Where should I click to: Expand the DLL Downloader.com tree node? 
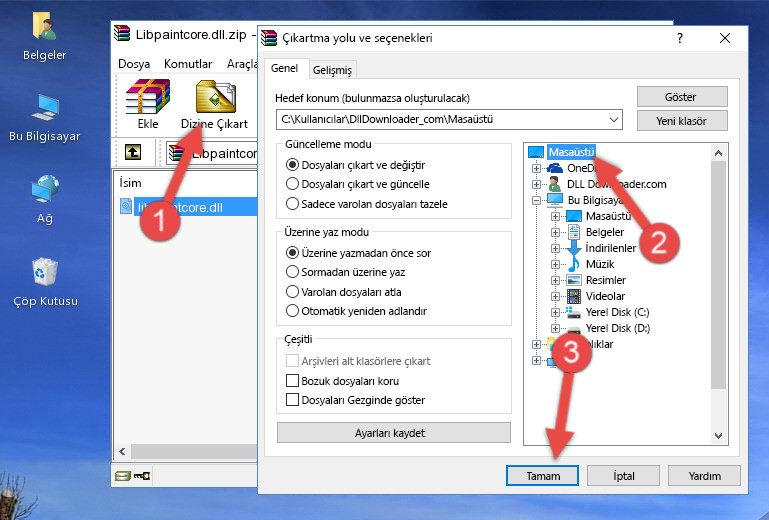537,184
